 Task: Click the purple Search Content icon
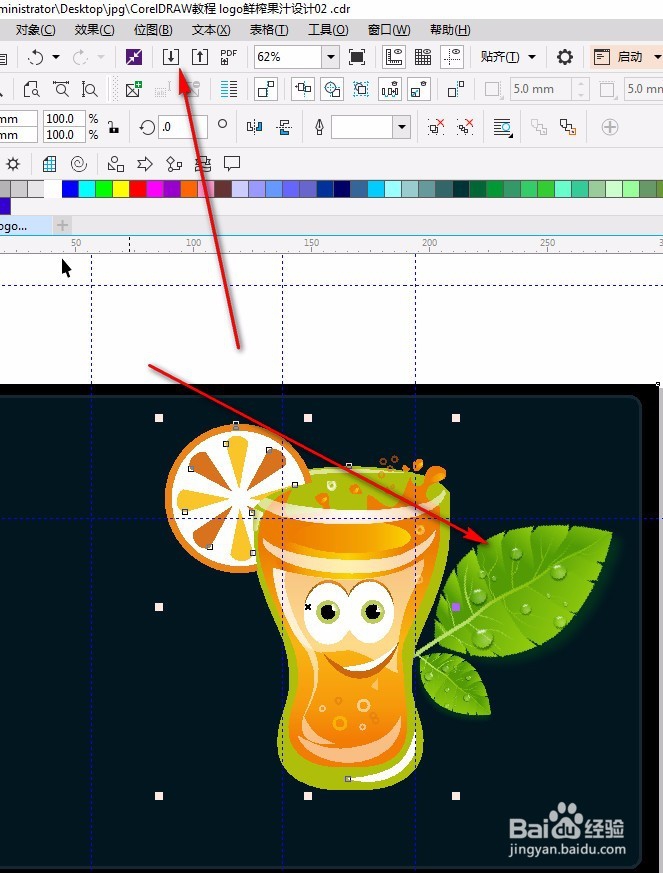134,57
